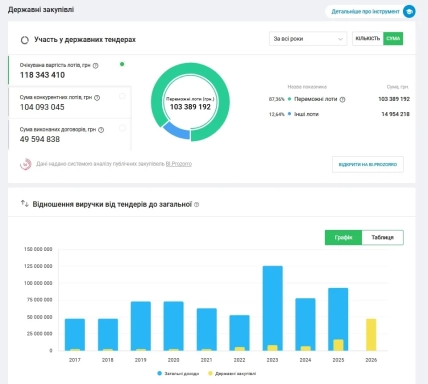Click help icon beside 'Сума виконаних договорів'
This screenshot has height=384, width=428.
click(x=101, y=130)
